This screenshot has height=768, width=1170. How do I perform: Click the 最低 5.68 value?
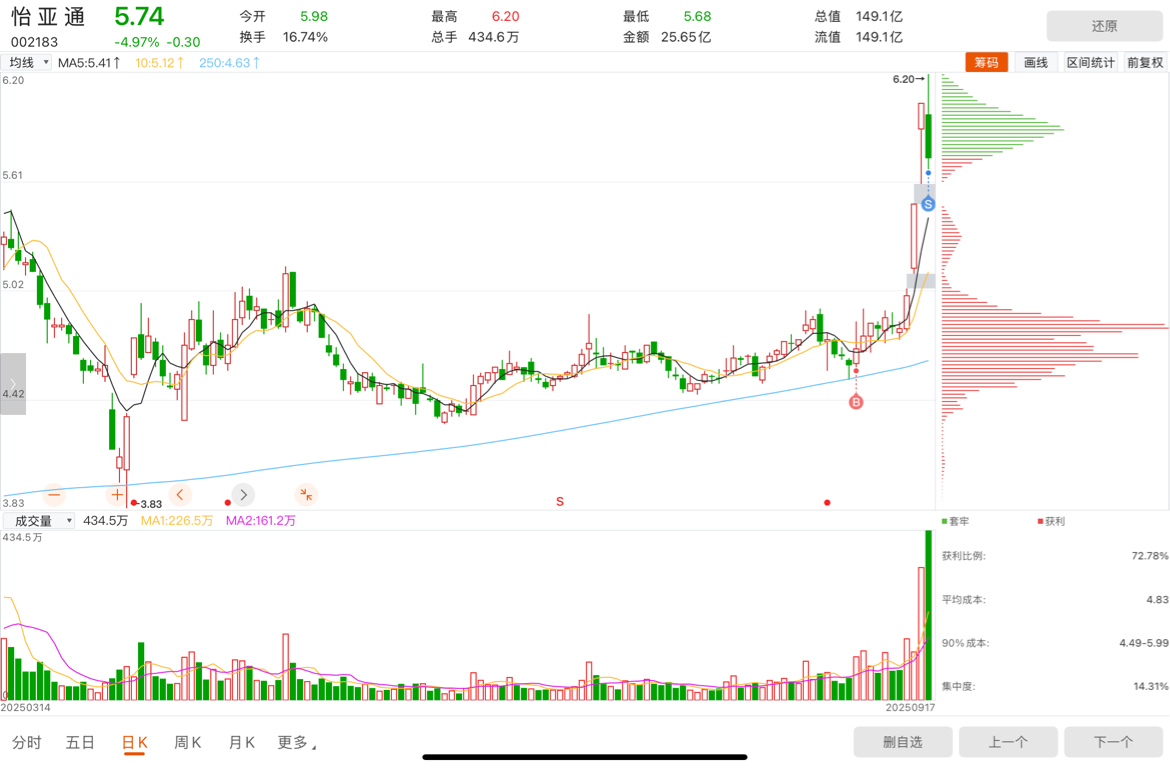697,16
